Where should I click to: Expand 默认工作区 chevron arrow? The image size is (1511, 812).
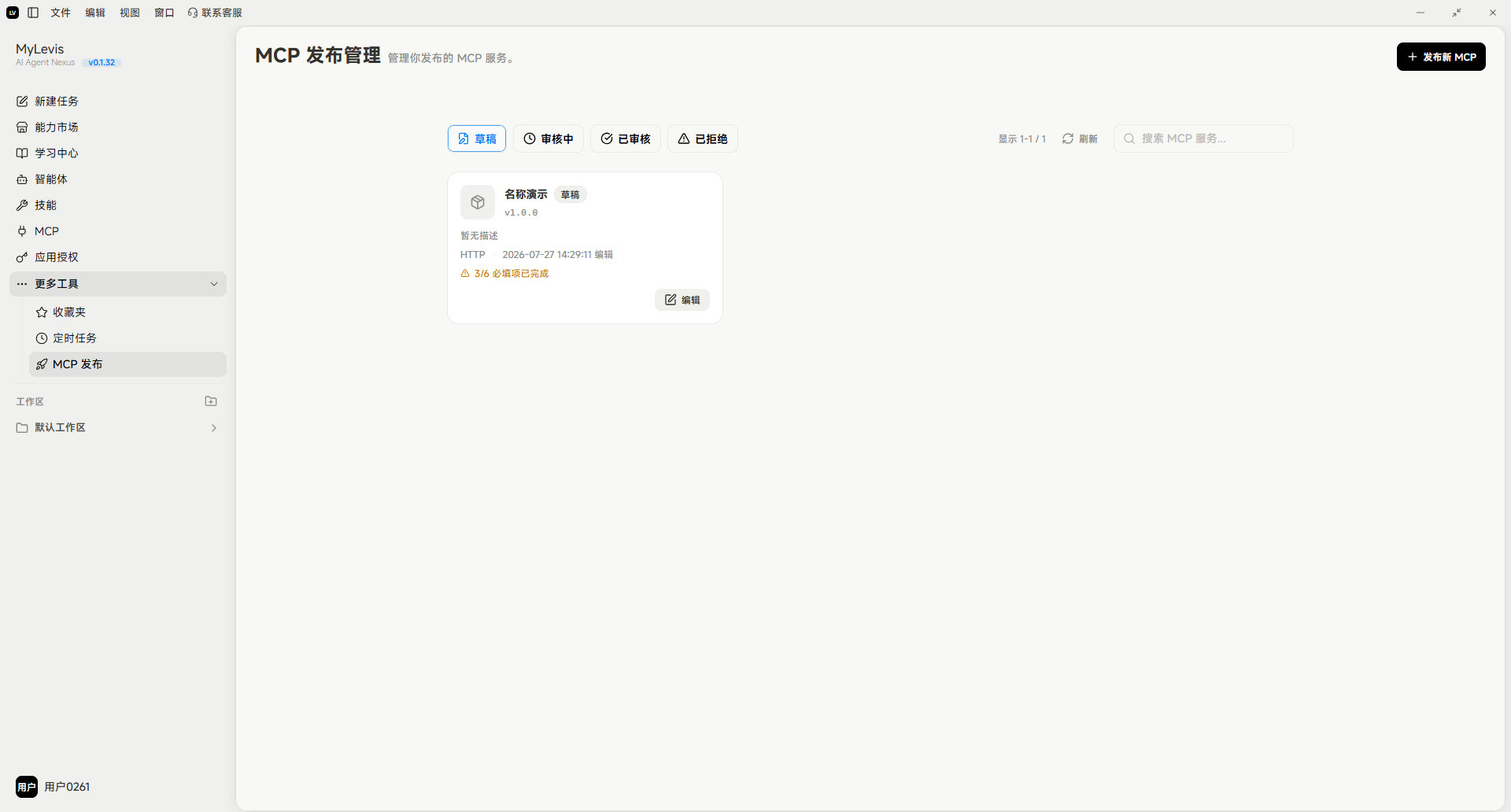(x=214, y=428)
